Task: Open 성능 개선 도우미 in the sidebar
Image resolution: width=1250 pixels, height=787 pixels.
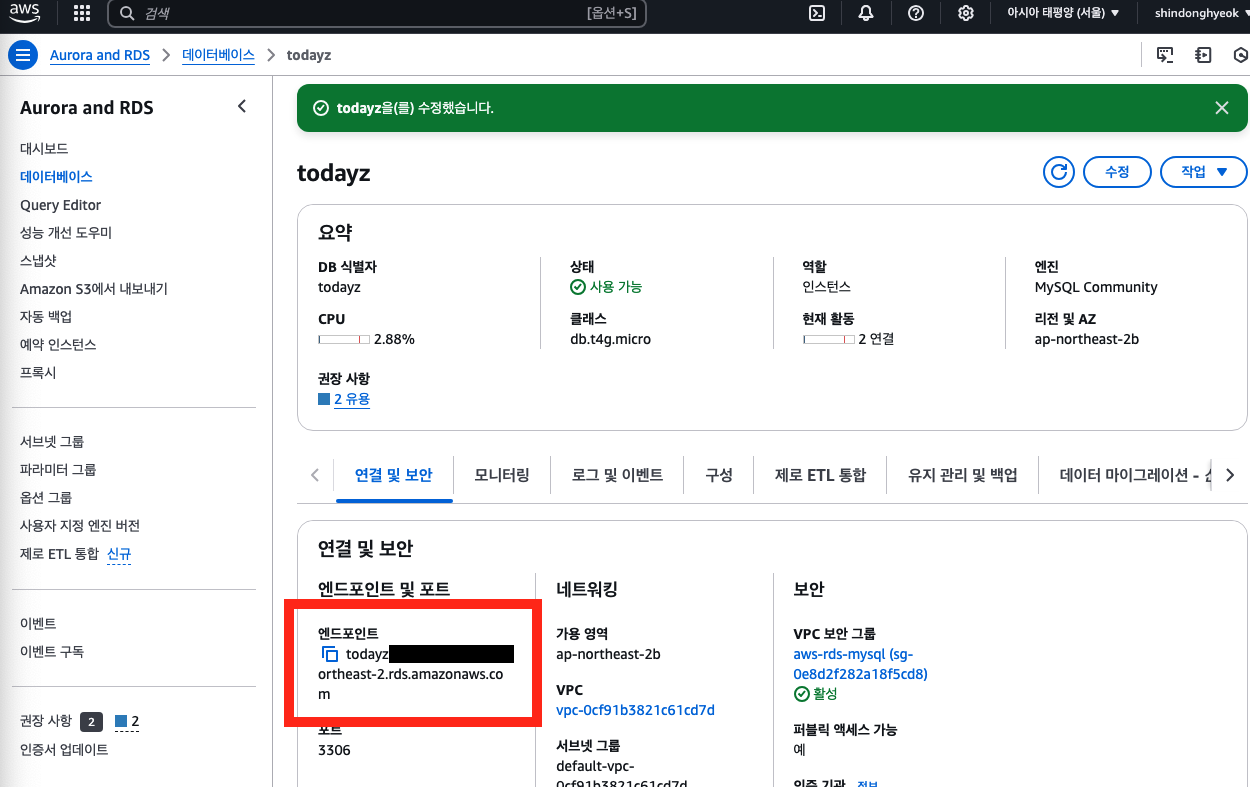Action: pos(66,232)
